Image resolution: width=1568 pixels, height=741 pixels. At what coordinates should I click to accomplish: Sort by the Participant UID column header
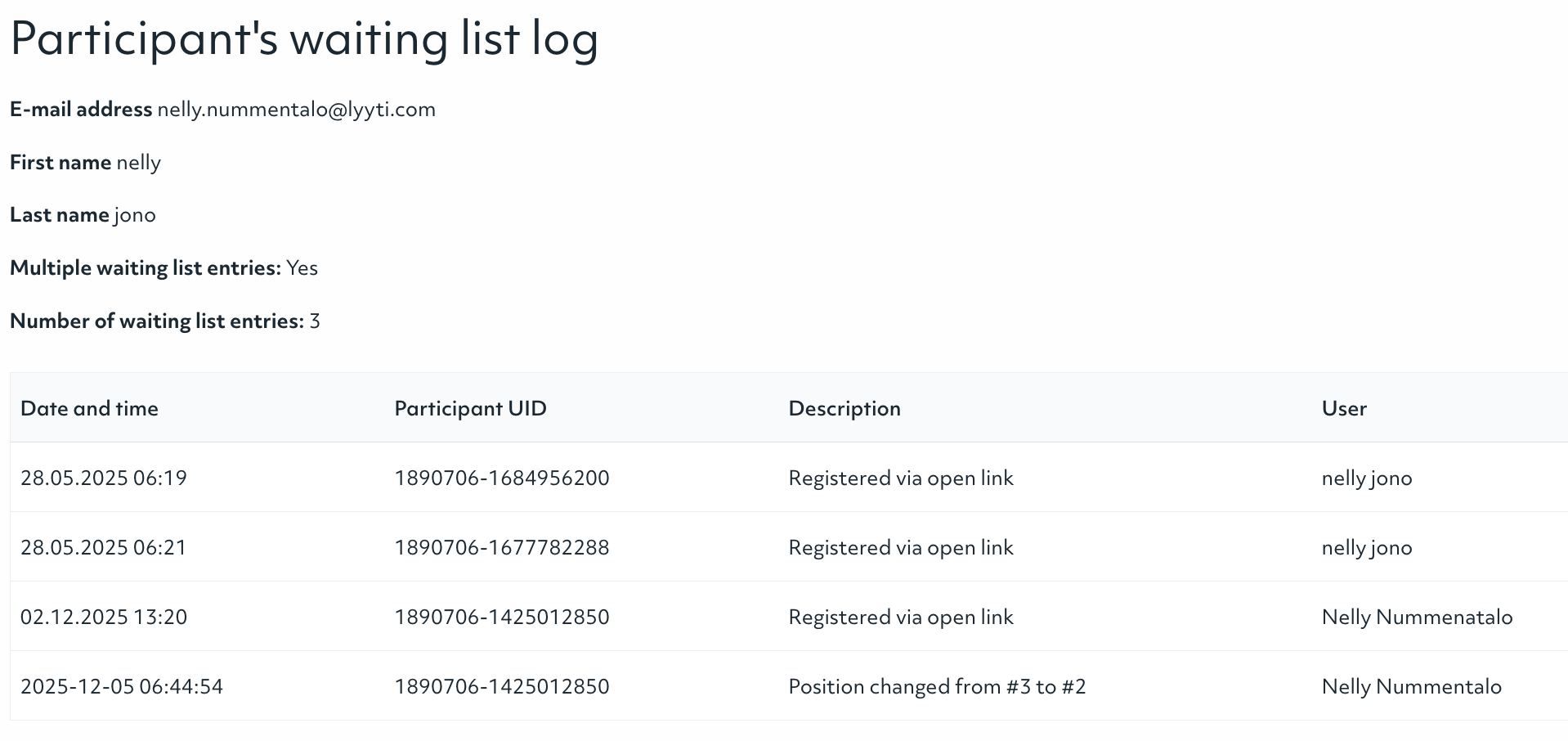click(x=470, y=408)
